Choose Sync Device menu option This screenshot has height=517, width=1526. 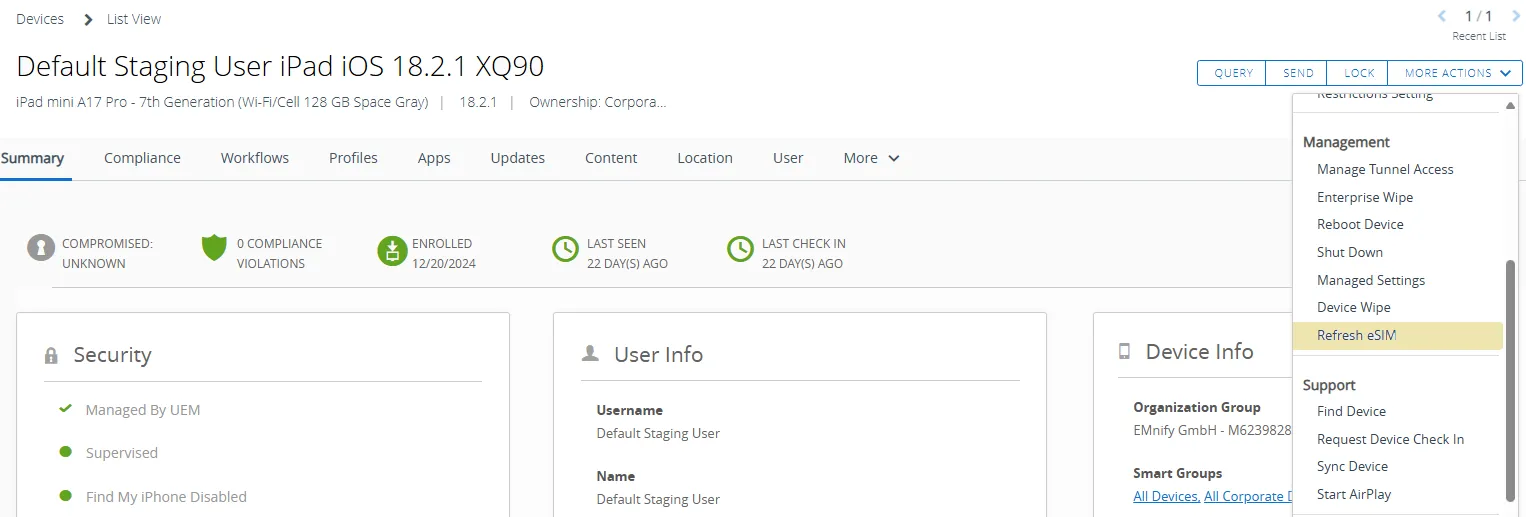pyautogui.click(x=1352, y=466)
